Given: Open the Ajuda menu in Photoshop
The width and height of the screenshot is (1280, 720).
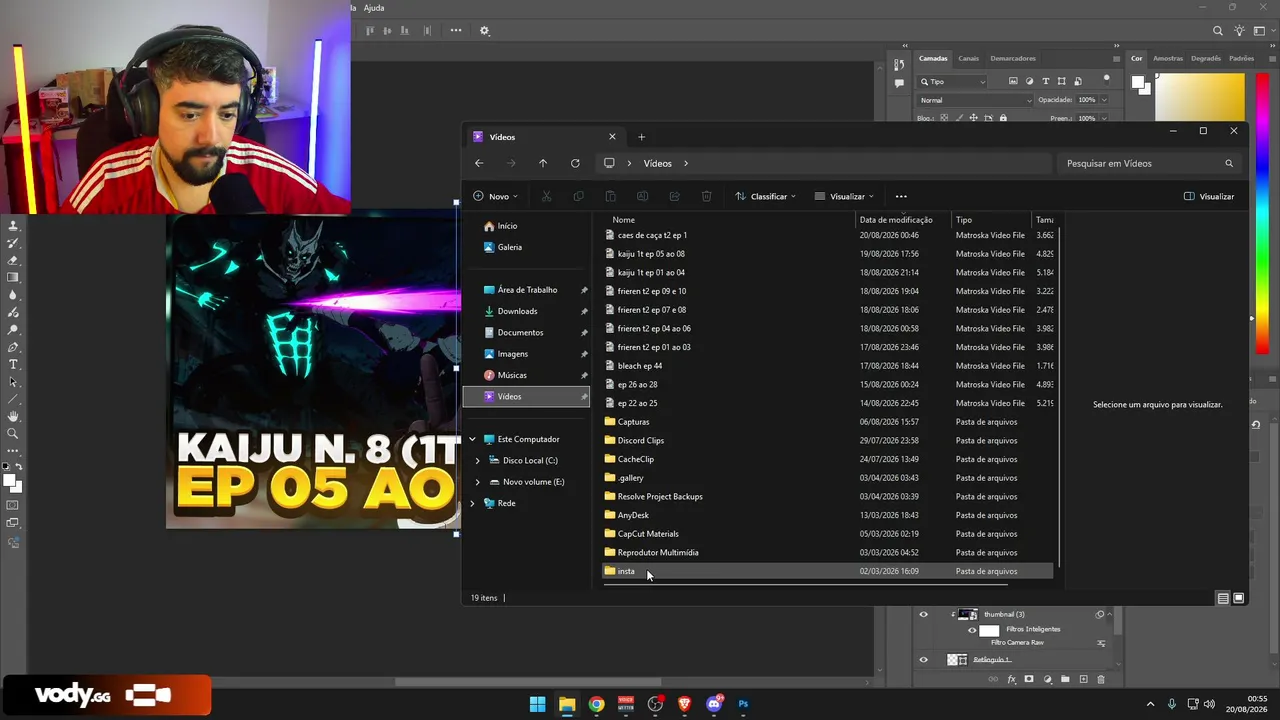Looking at the screenshot, I should [374, 8].
